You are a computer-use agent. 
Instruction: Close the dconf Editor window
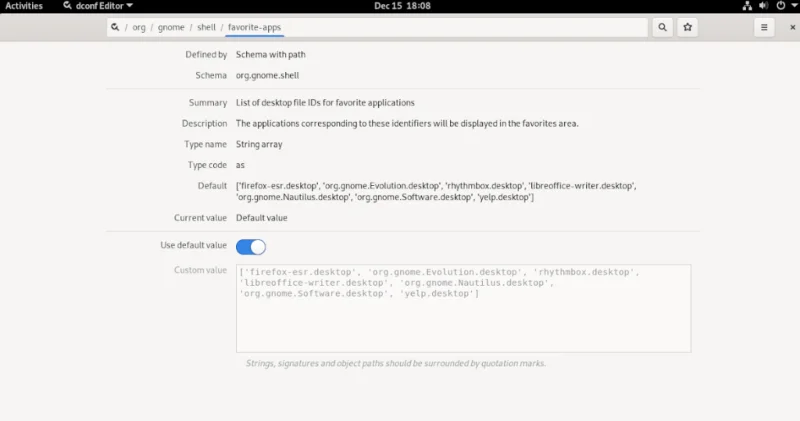(x=792, y=28)
